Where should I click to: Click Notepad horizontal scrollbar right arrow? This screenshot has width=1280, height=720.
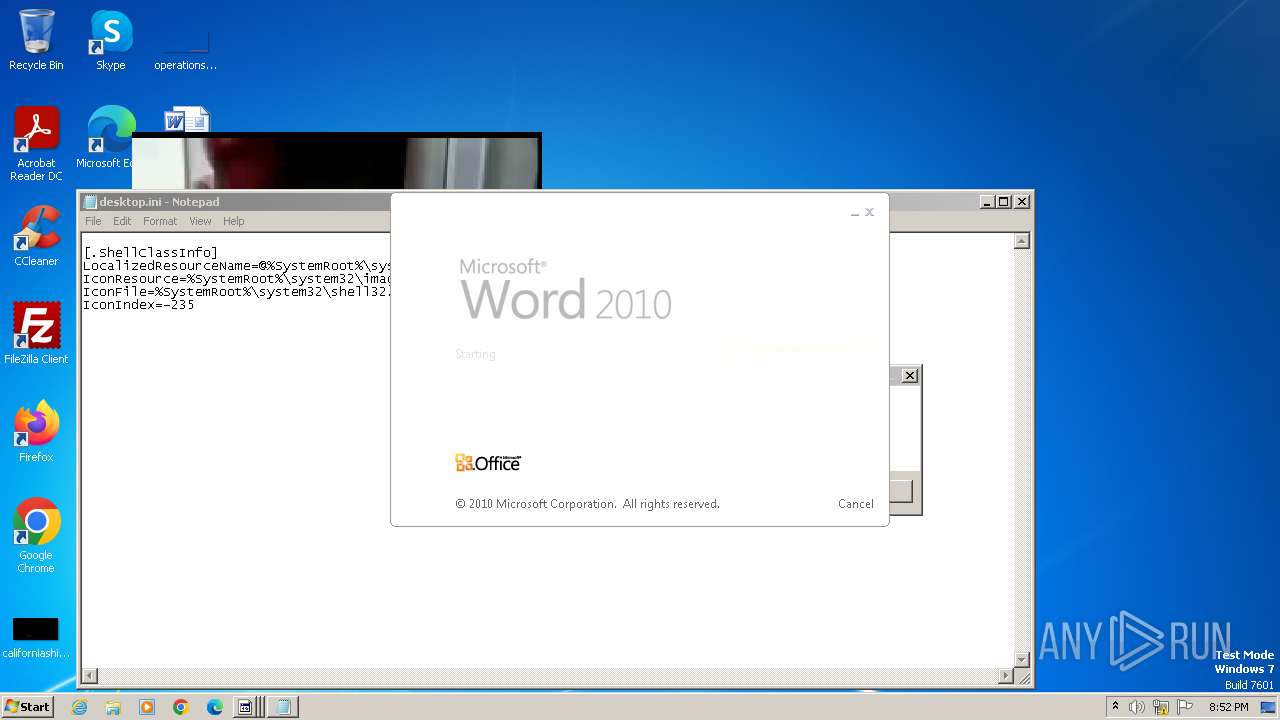pos(1005,676)
